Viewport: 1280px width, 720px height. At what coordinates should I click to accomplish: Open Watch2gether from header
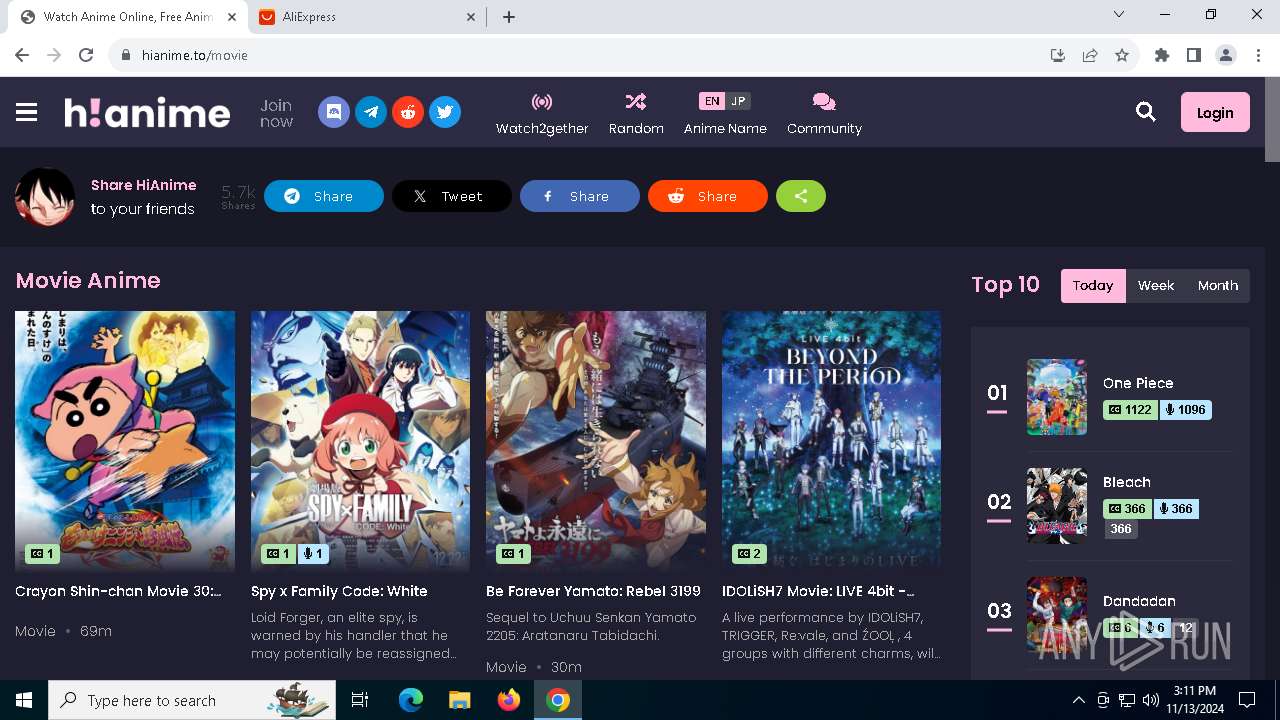[x=542, y=113]
